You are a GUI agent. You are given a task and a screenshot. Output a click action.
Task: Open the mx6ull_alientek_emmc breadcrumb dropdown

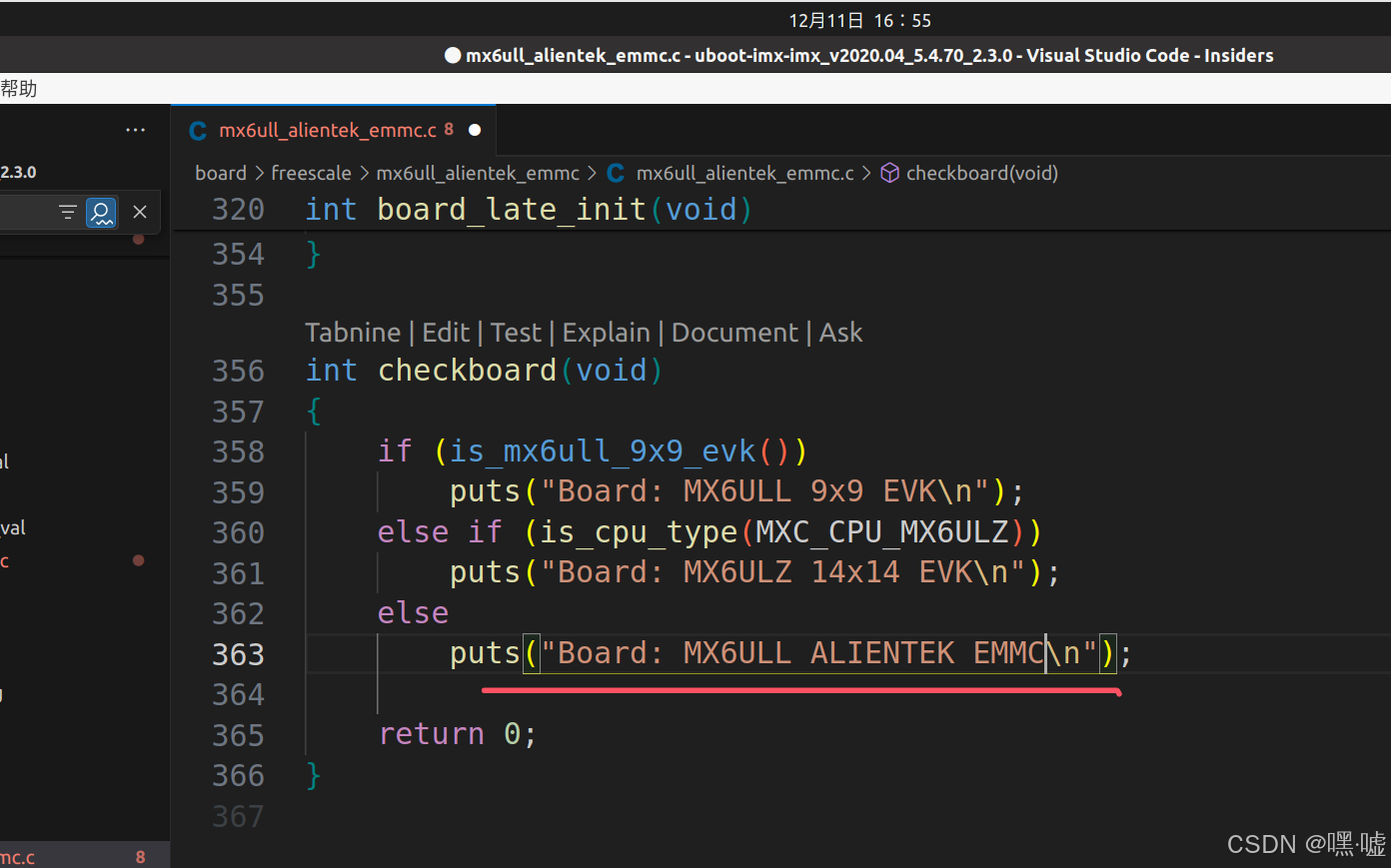(x=478, y=172)
